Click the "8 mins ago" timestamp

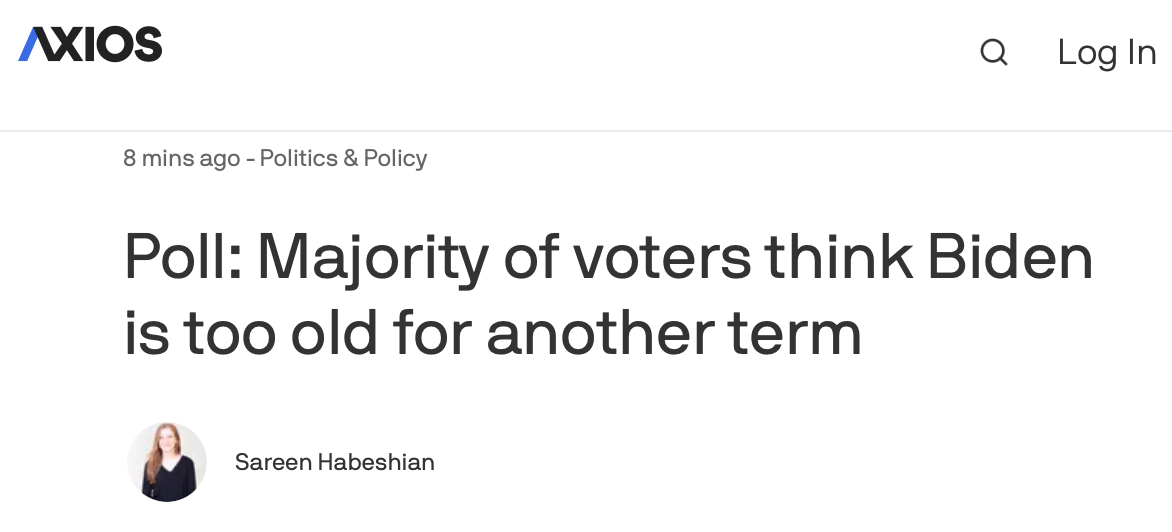pos(181,158)
